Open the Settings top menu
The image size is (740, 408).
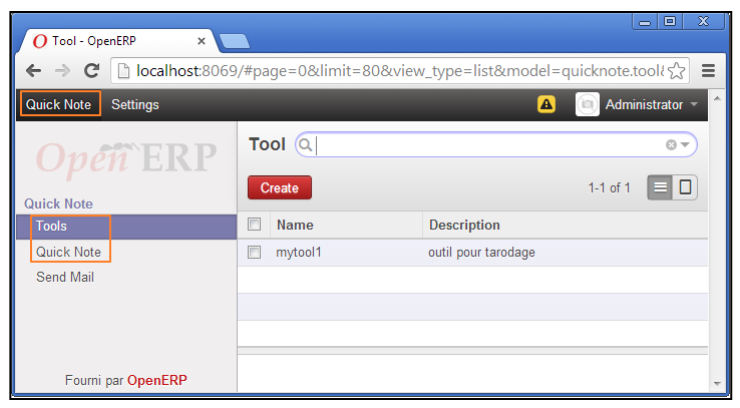tap(135, 104)
